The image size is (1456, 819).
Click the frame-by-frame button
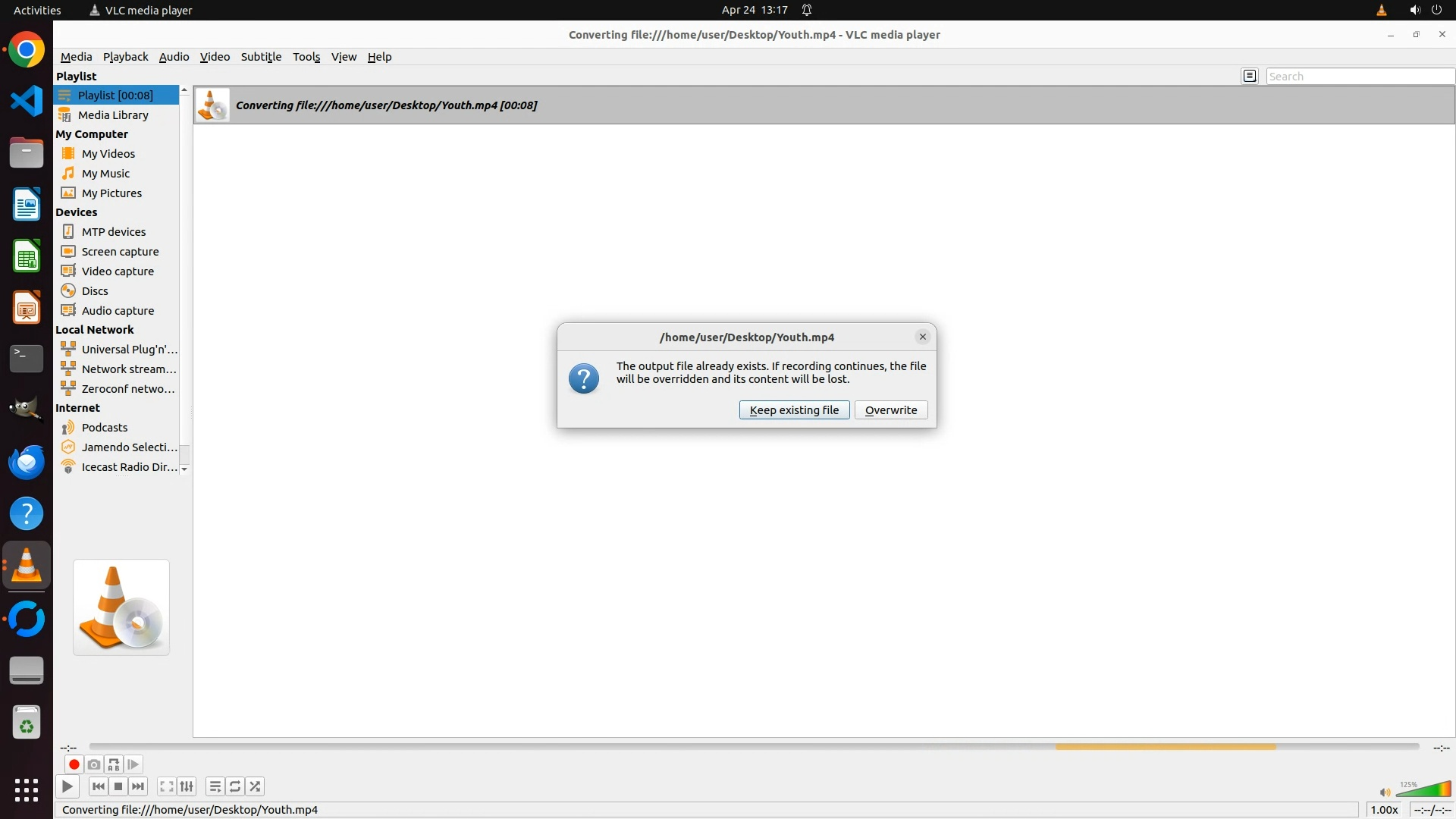click(x=133, y=764)
